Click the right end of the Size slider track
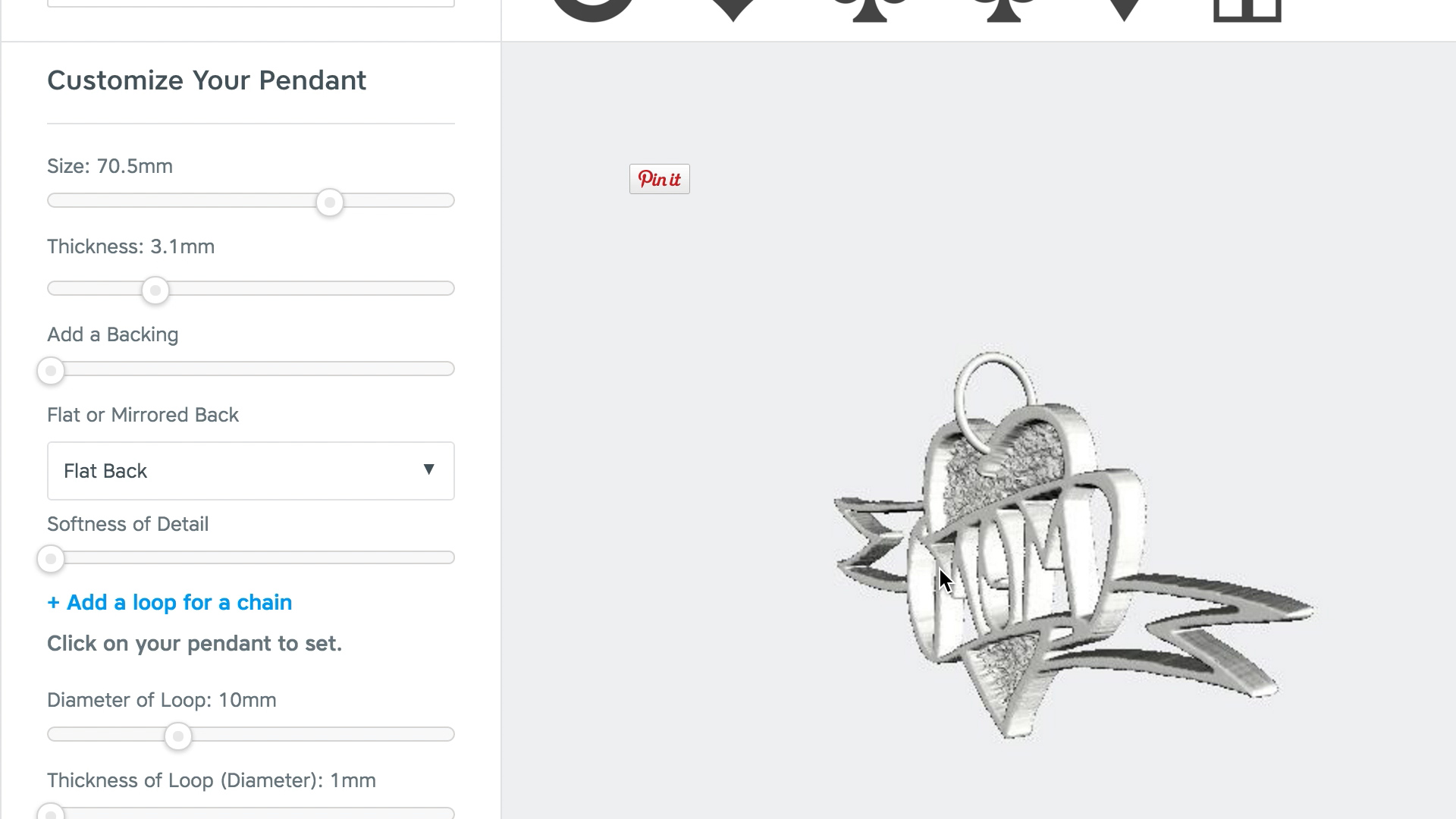 click(x=449, y=200)
